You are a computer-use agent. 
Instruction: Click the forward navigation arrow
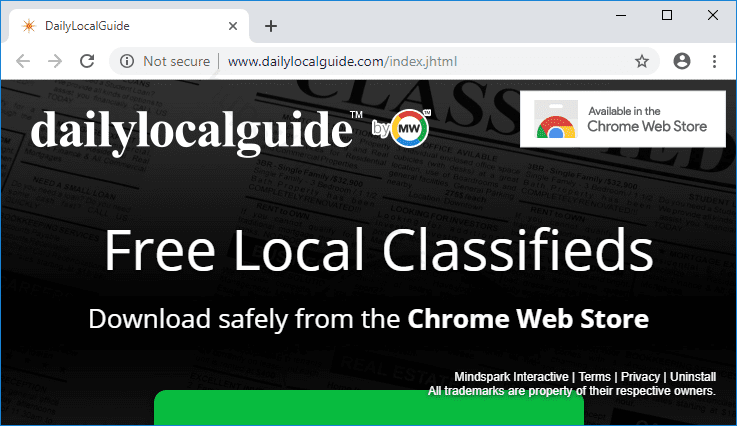(55, 61)
